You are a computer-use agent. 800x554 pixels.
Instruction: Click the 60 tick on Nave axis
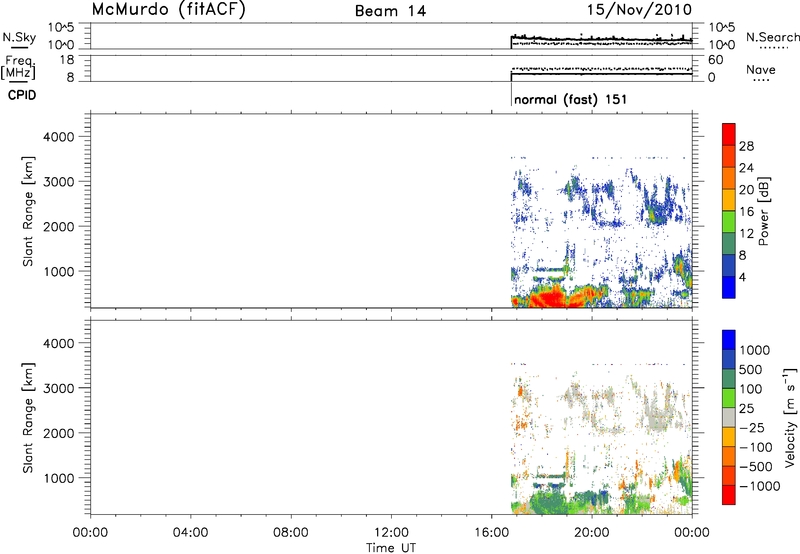pyautogui.click(x=715, y=60)
